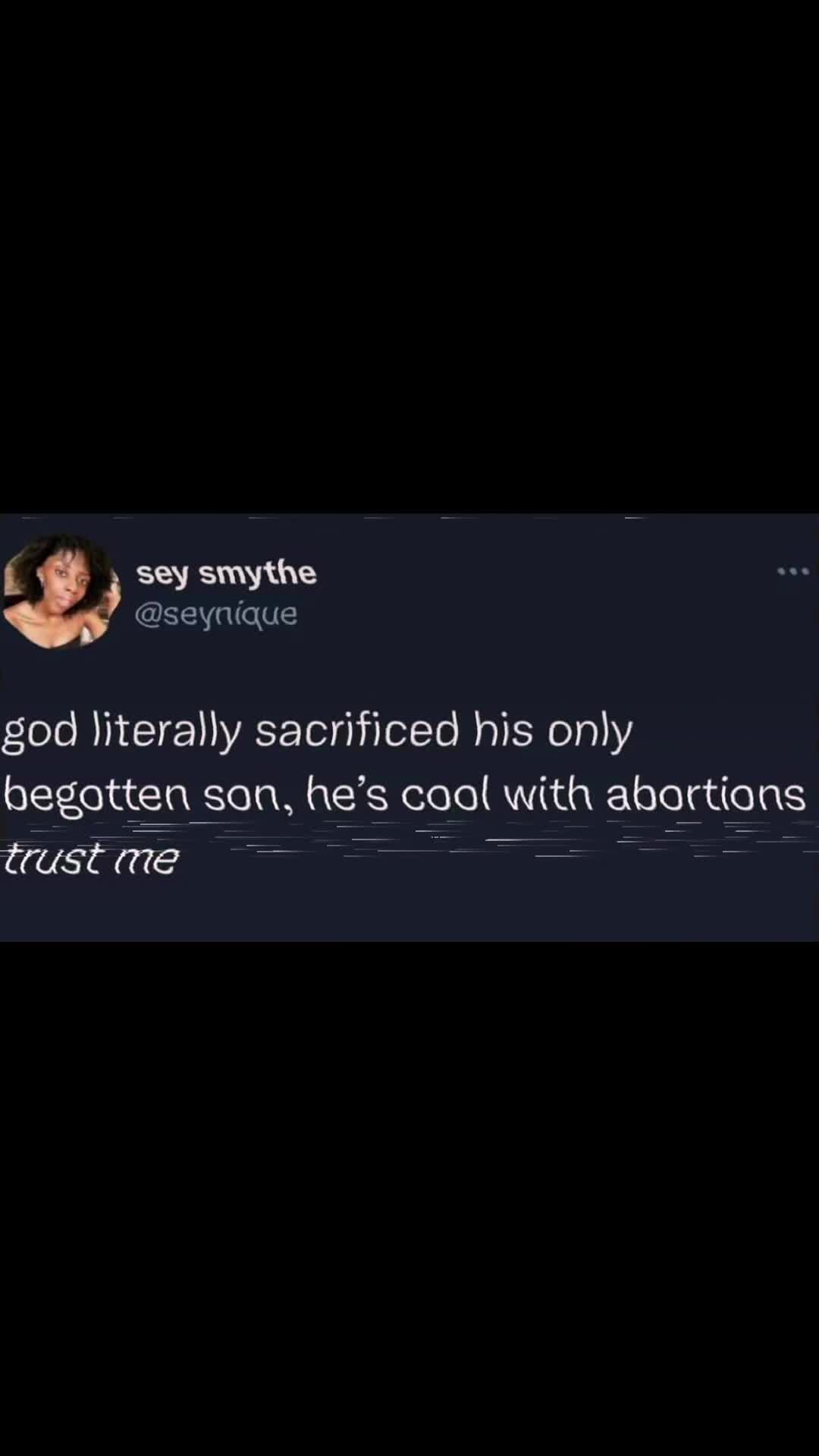Open the sey smythe display name
The image size is (819, 1456).
pos(226,574)
